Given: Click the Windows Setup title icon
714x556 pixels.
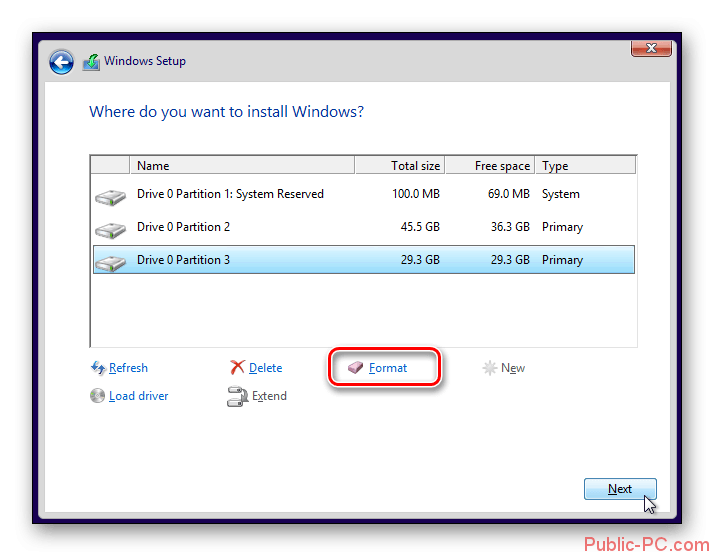Looking at the screenshot, I should coord(92,61).
